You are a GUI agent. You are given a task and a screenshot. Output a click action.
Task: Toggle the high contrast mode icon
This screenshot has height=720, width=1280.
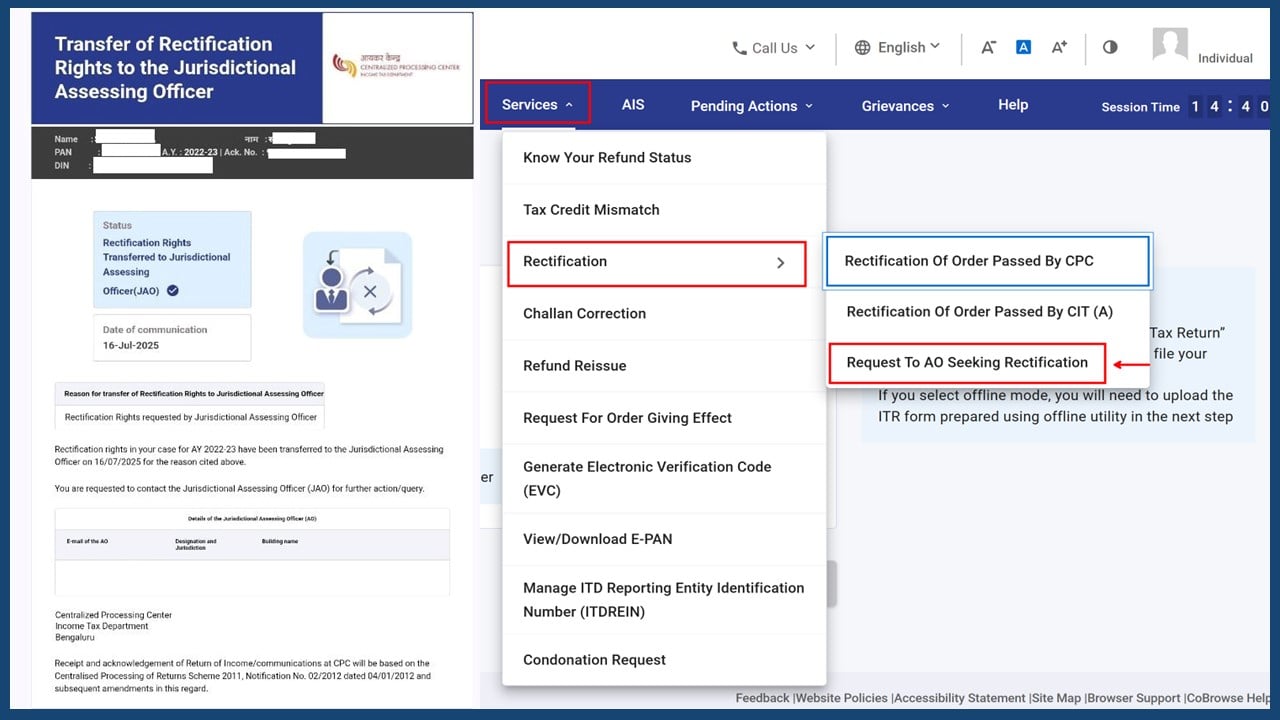(x=1110, y=47)
